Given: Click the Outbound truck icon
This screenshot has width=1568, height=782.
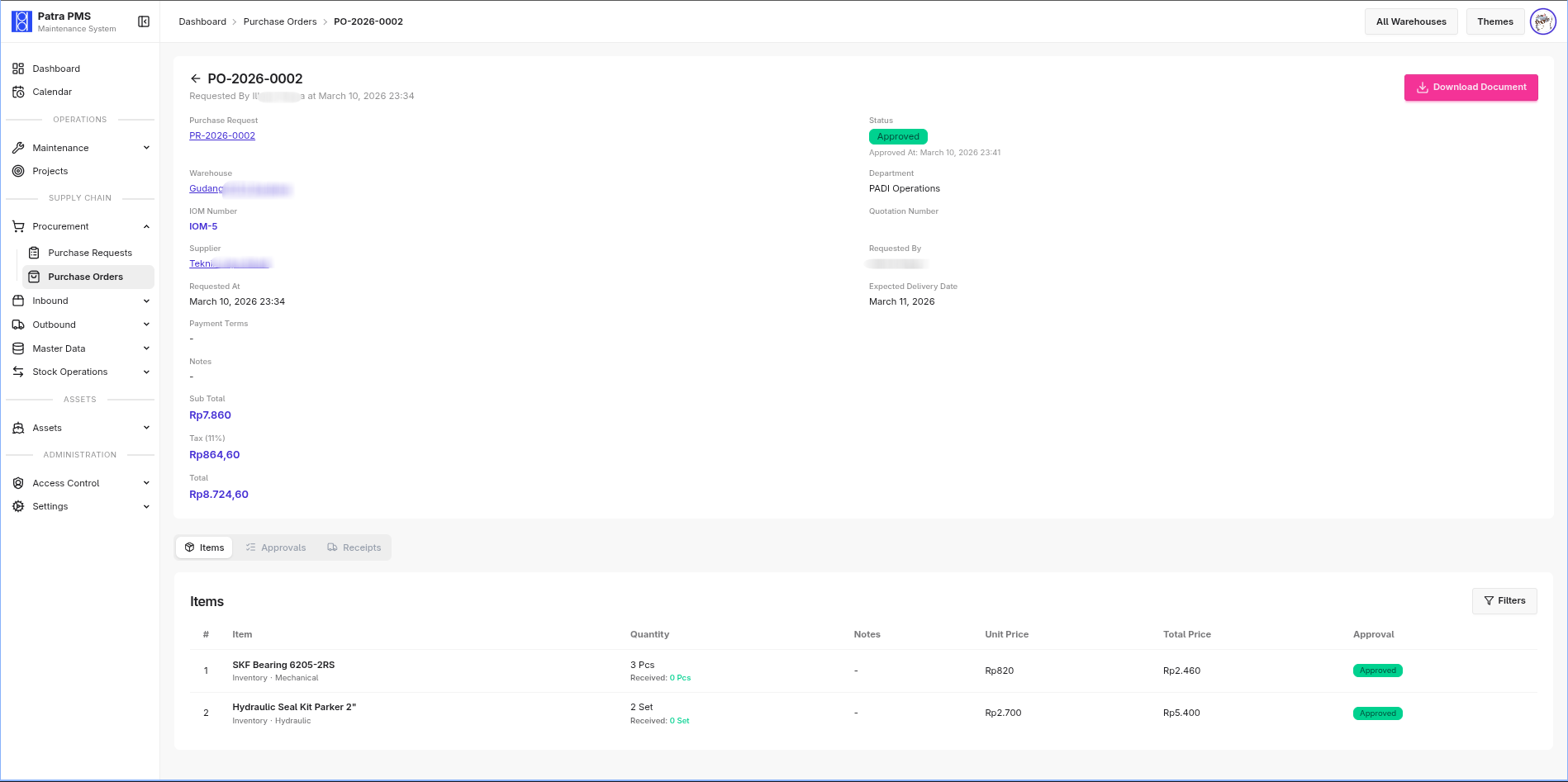Looking at the screenshot, I should tap(18, 325).
